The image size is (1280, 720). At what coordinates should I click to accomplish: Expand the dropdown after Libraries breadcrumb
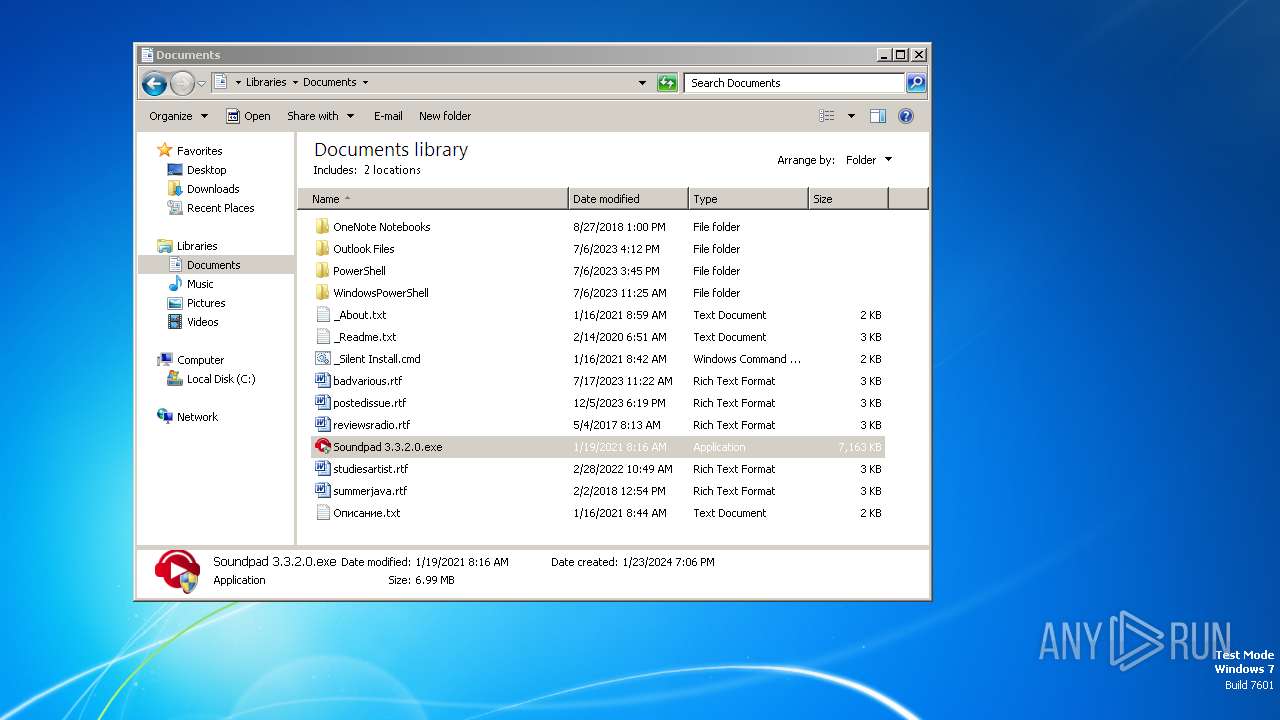click(x=295, y=83)
